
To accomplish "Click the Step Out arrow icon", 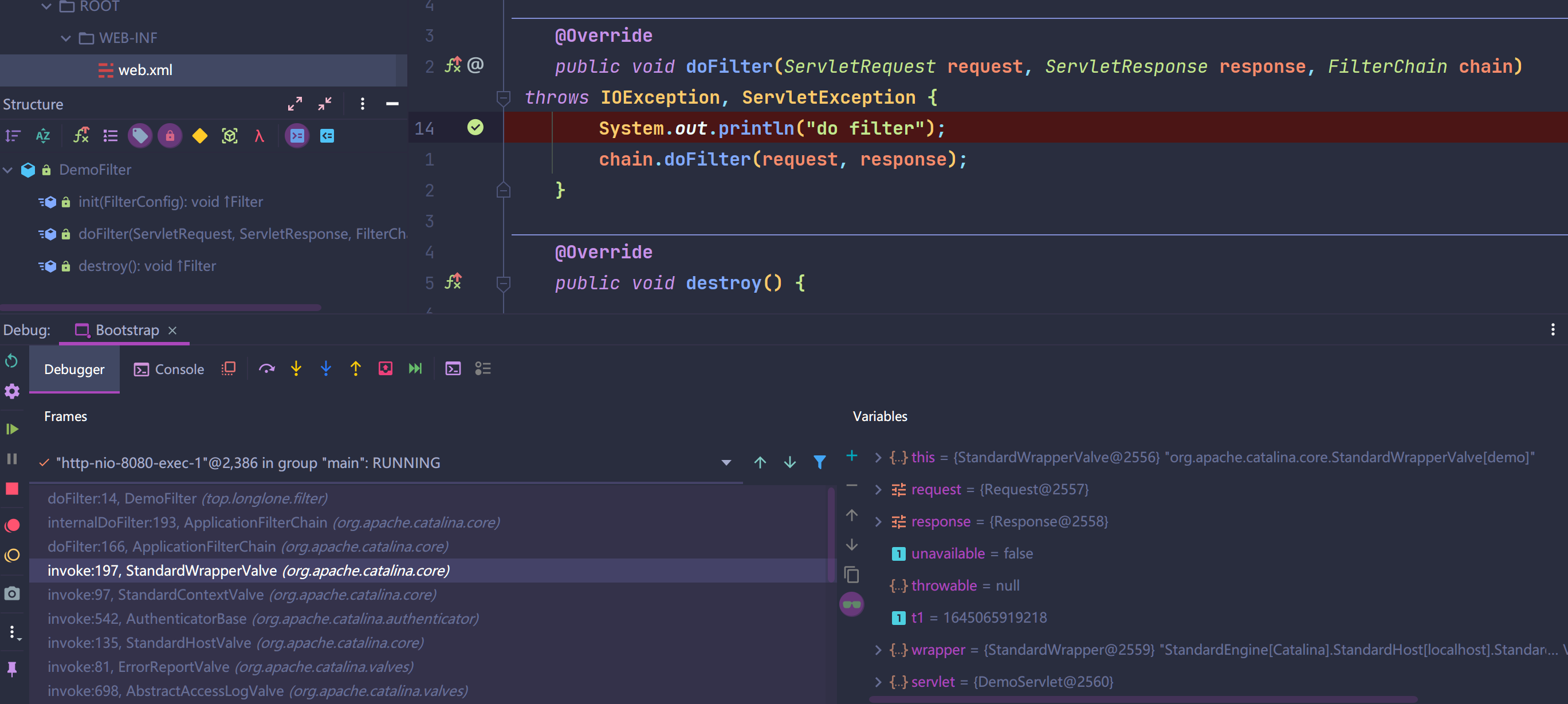I will (x=356, y=369).
